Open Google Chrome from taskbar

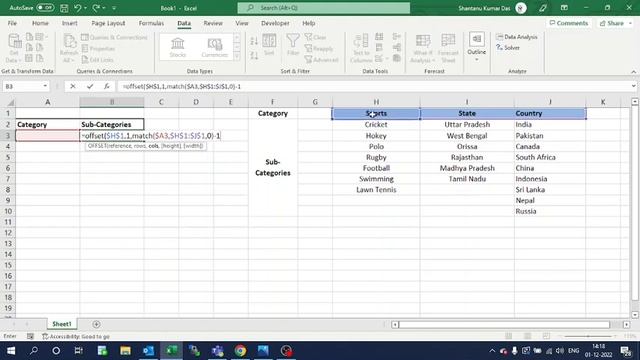[240, 351]
